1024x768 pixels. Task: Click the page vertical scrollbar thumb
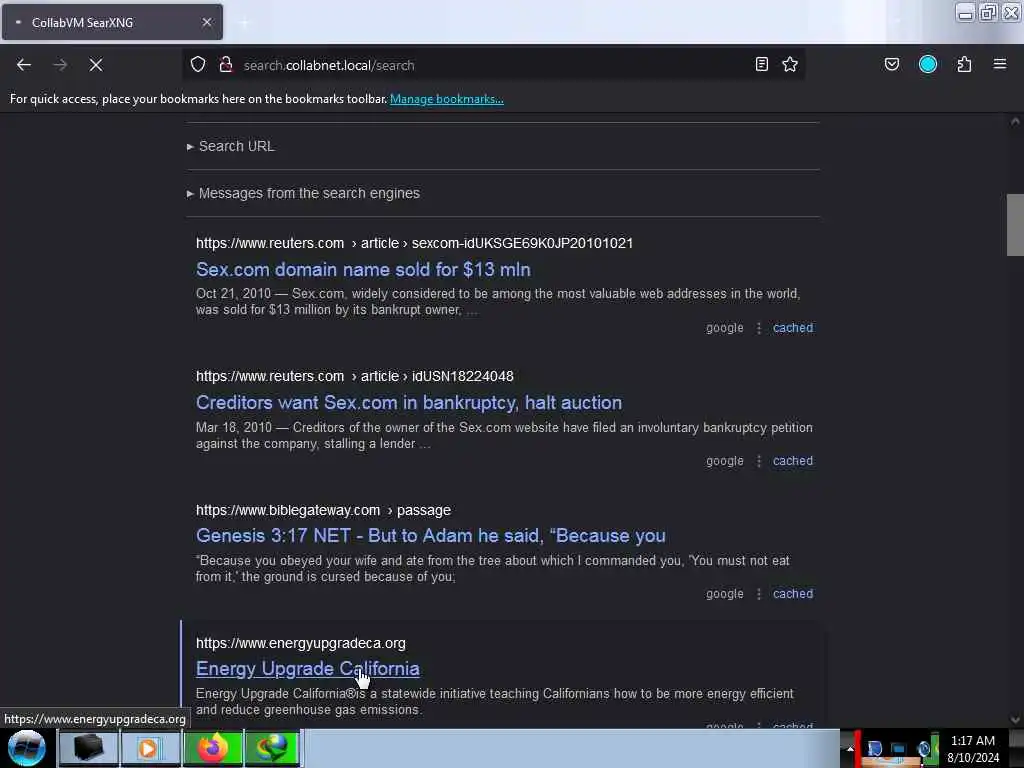point(1015,225)
